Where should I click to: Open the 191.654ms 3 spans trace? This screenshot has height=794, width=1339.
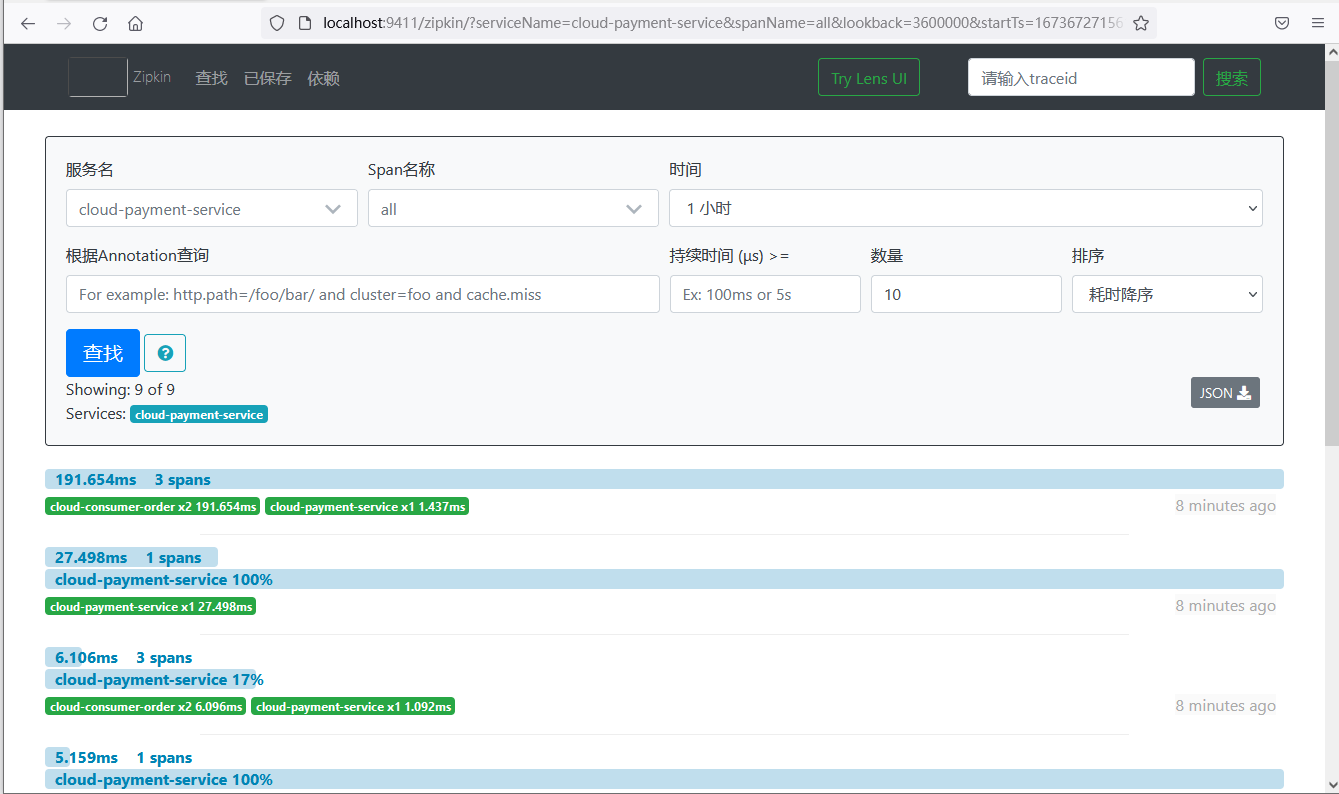click(664, 479)
